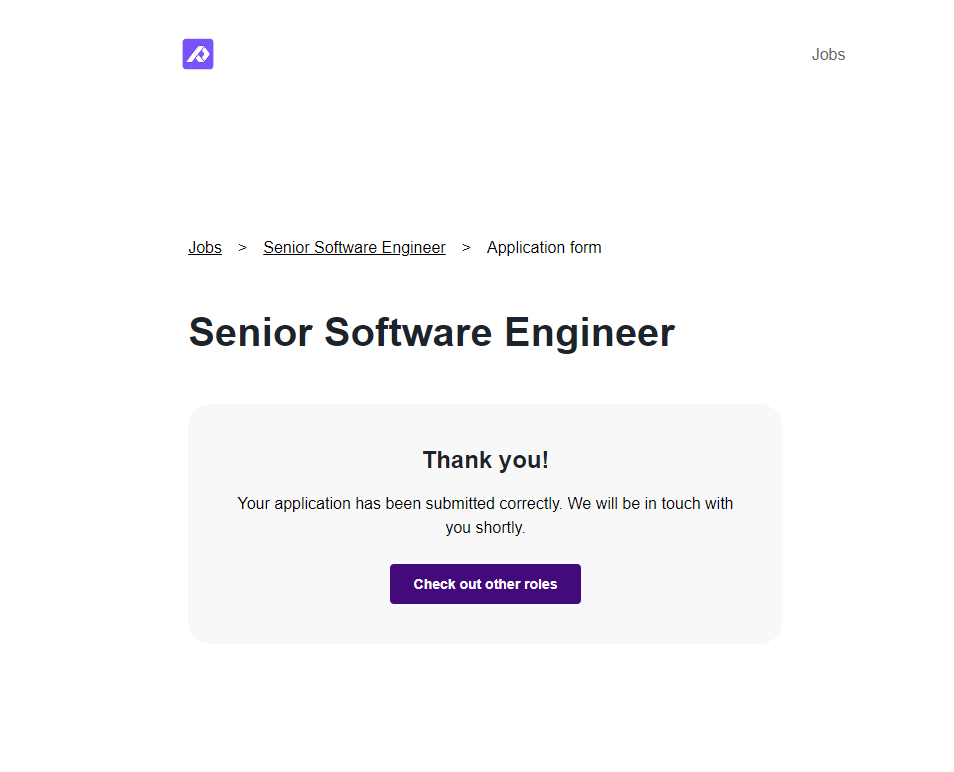Click the word Engineer in the page title
The width and height of the screenshot is (954, 772).
click(589, 333)
